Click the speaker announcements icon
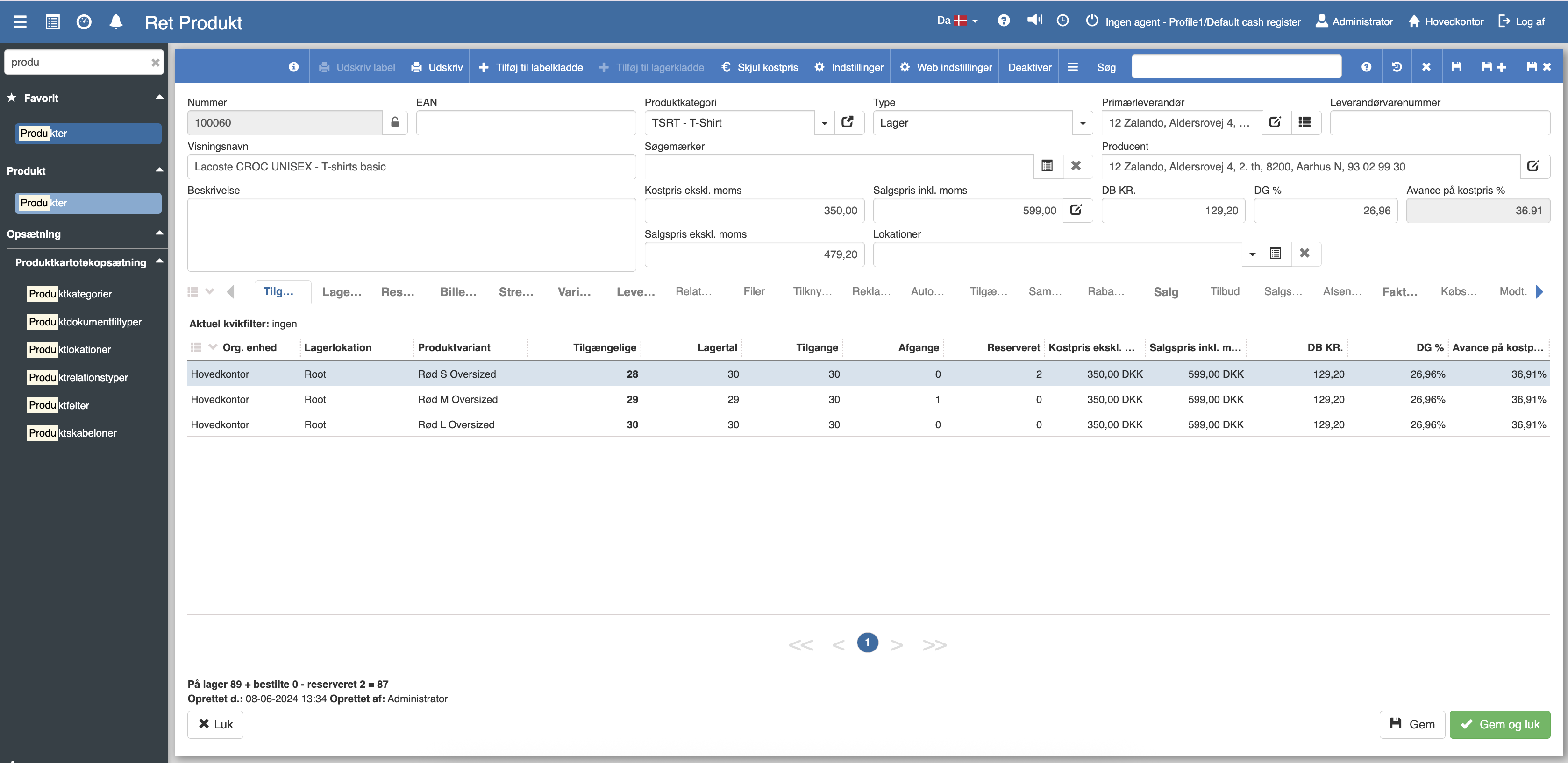This screenshot has height=763, width=1568. tap(1034, 21)
